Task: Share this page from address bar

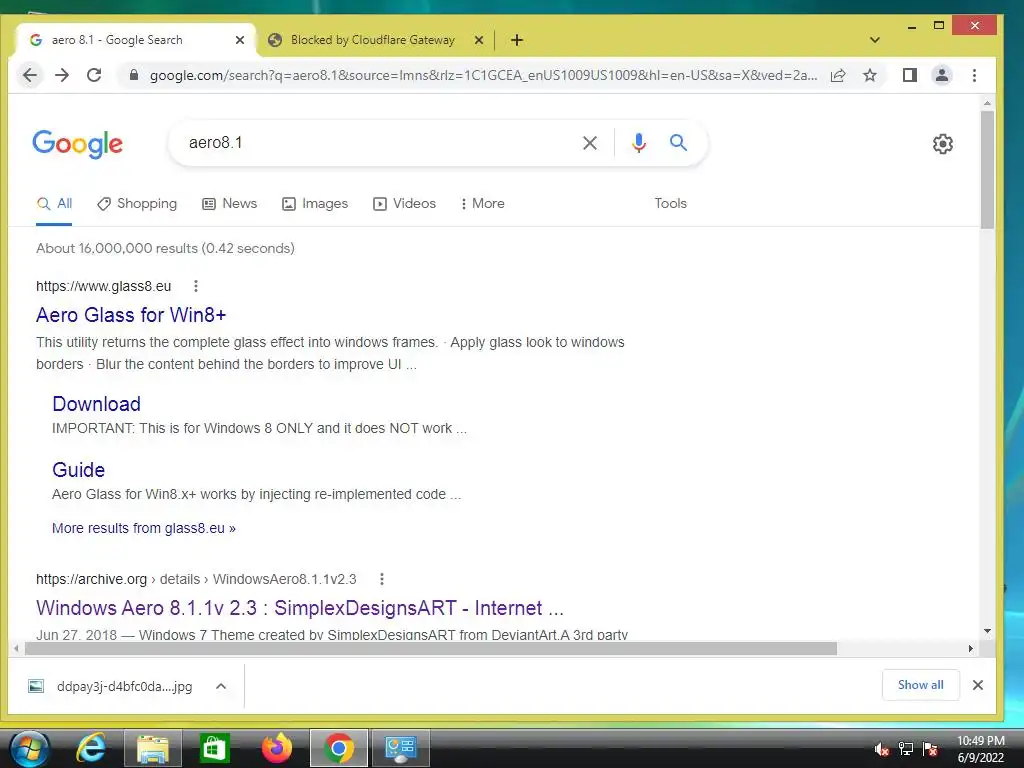Action: pos(838,75)
